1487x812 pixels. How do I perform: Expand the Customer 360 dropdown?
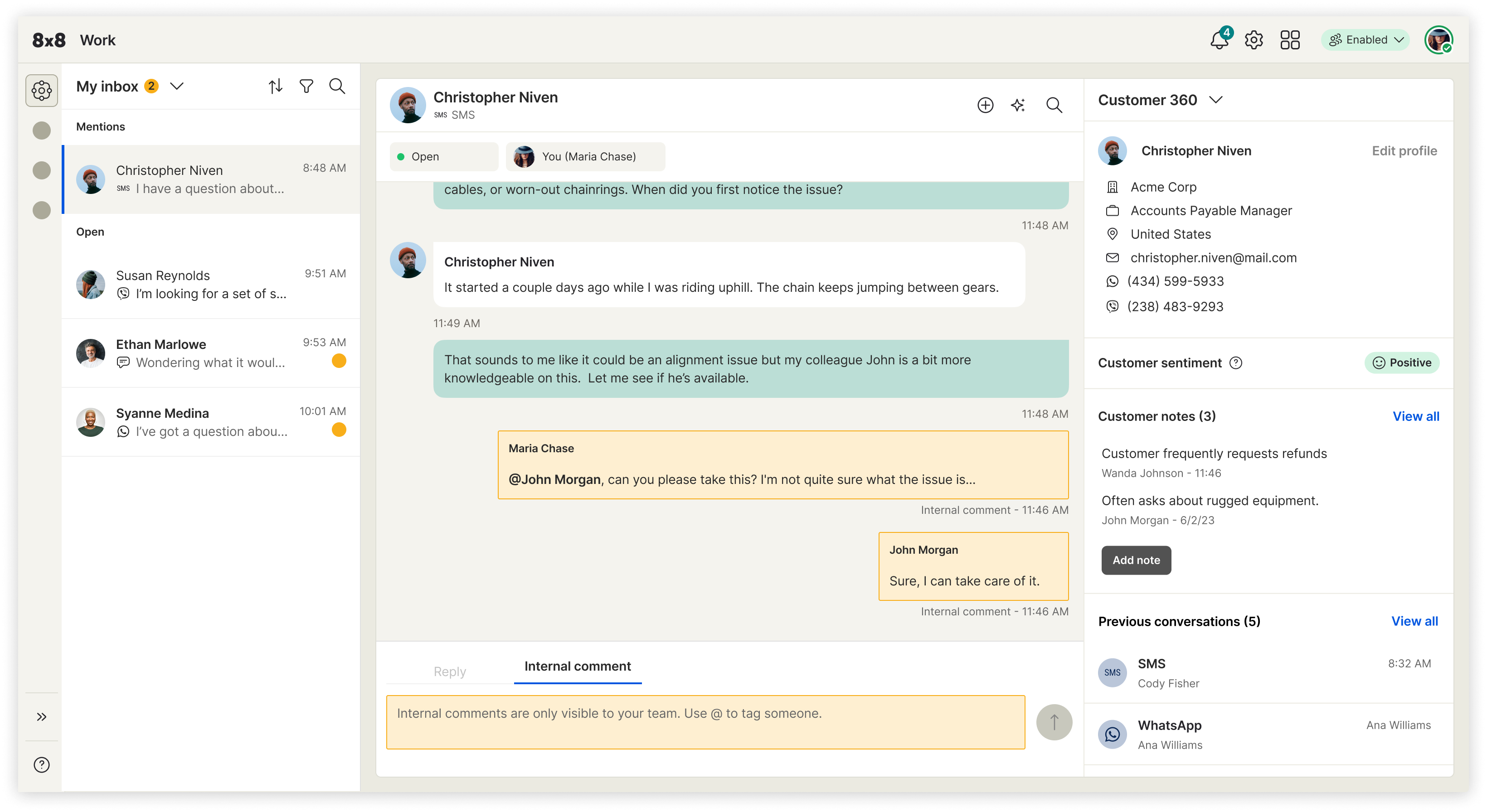(1216, 100)
